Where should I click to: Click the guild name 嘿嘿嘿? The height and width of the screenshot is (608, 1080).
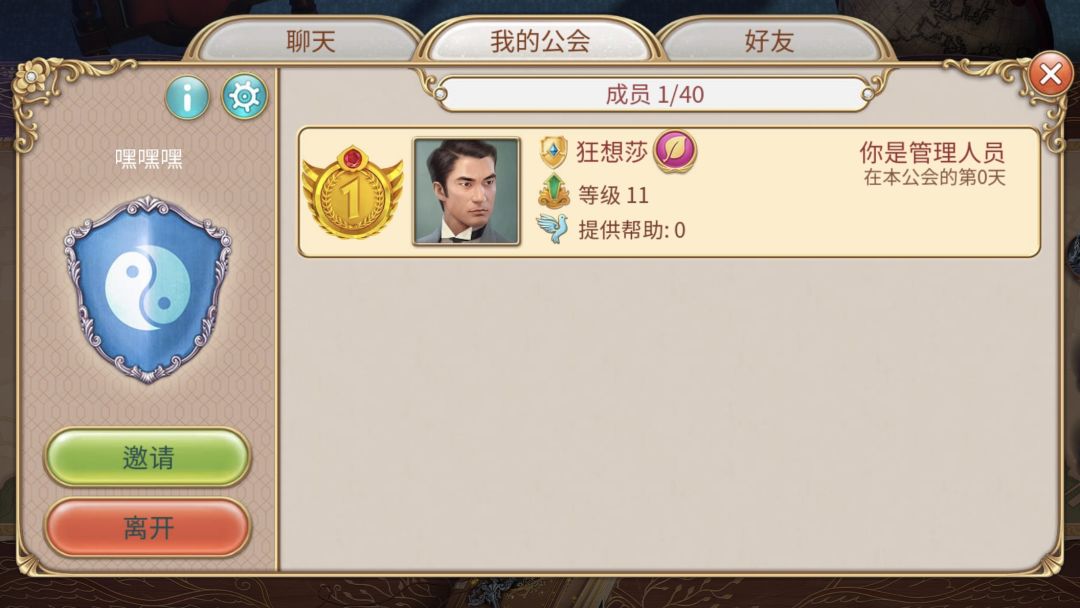149,159
